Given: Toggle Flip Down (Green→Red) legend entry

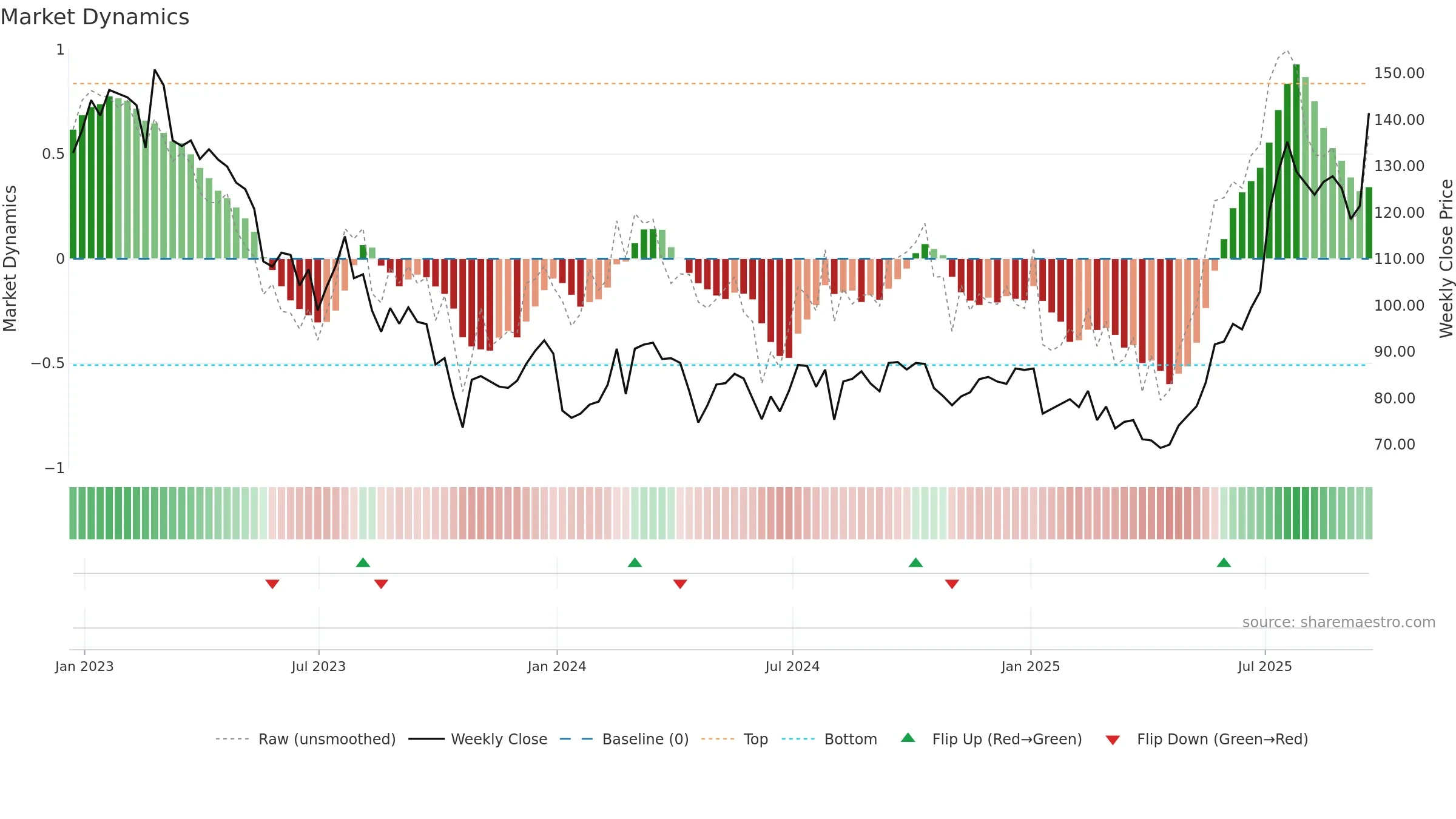Looking at the screenshot, I should click(x=1207, y=739).
